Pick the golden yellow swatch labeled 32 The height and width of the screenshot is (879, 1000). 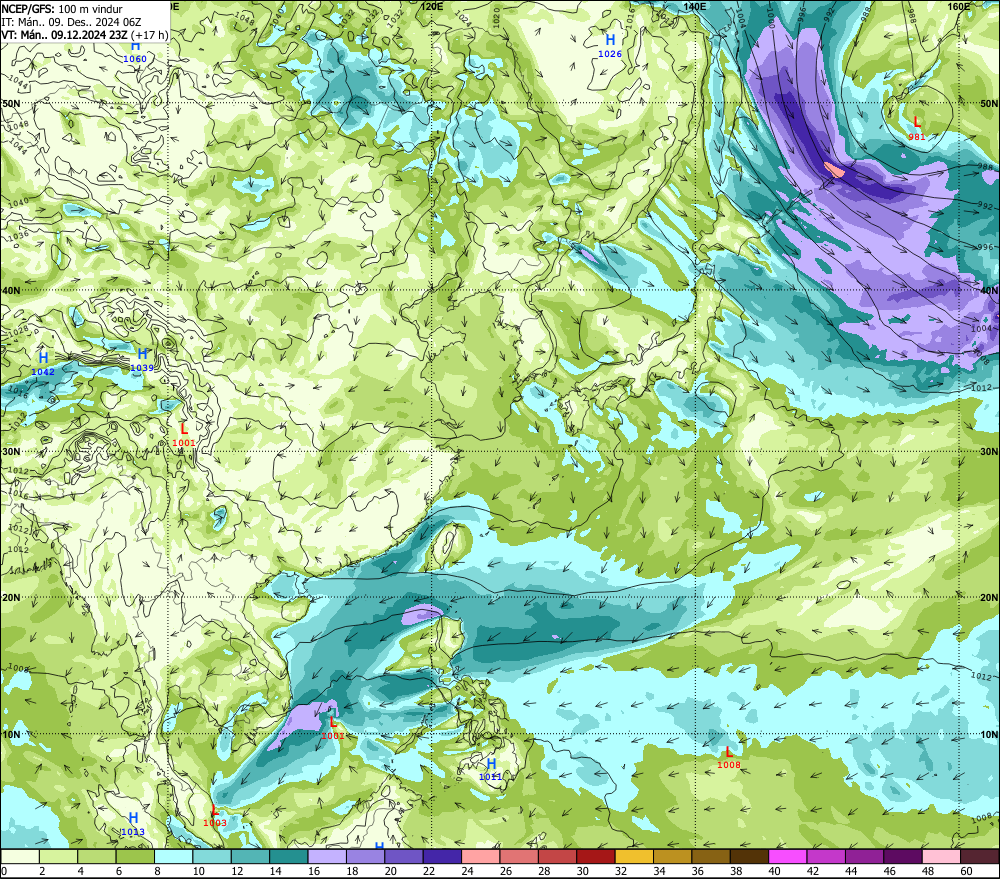[x=634, y=857]
